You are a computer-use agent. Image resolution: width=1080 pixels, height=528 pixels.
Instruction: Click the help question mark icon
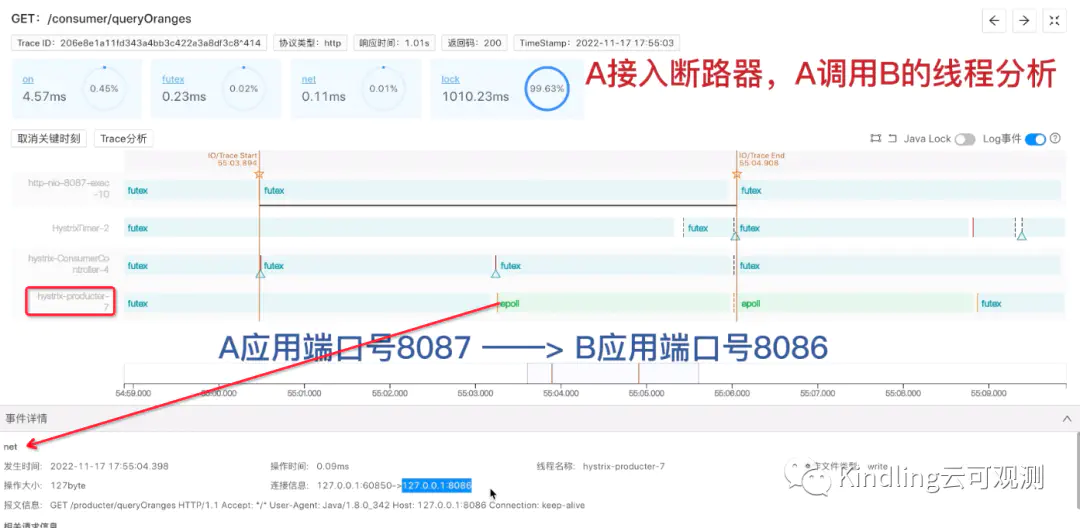click(x=1053, y=139)
